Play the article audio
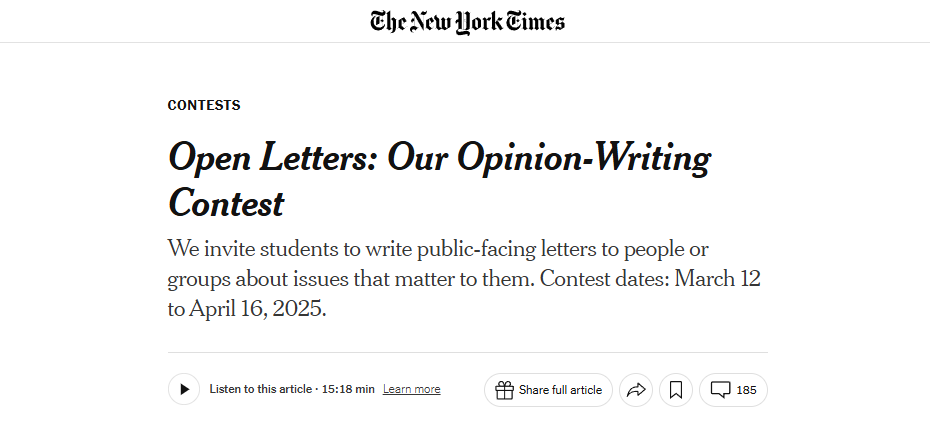930x426 pixels. pyautogui.click(x=184, y=389)
